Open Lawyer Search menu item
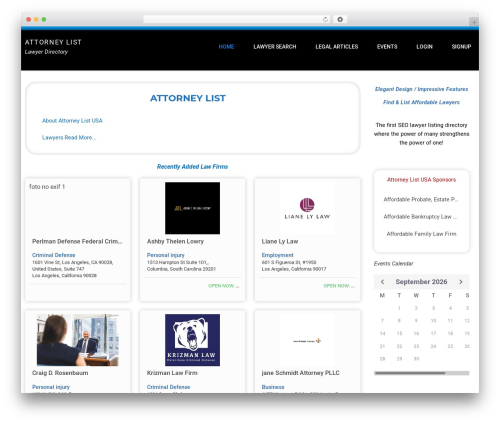 coord(275,47)
